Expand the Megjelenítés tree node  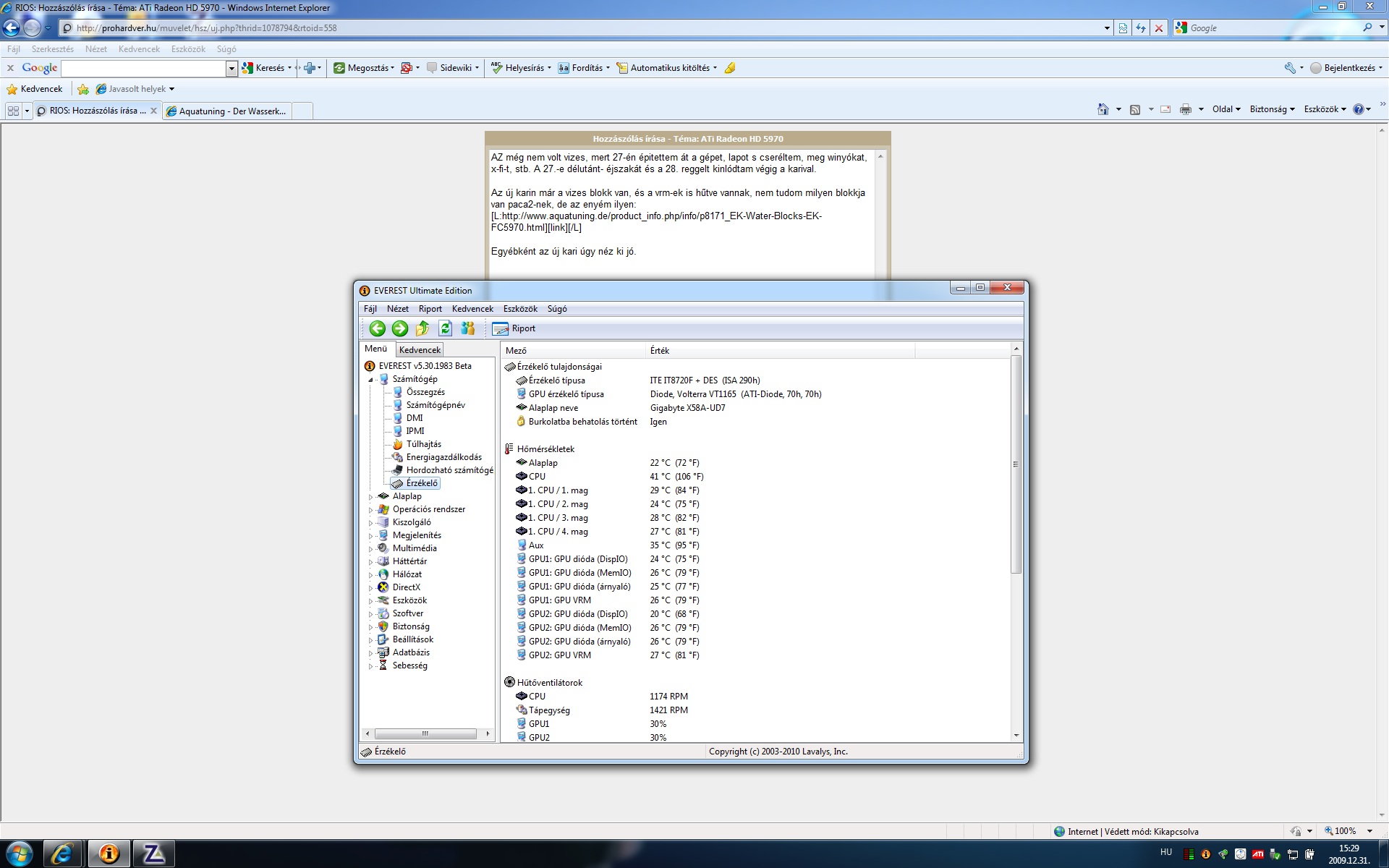pos(371,536)
